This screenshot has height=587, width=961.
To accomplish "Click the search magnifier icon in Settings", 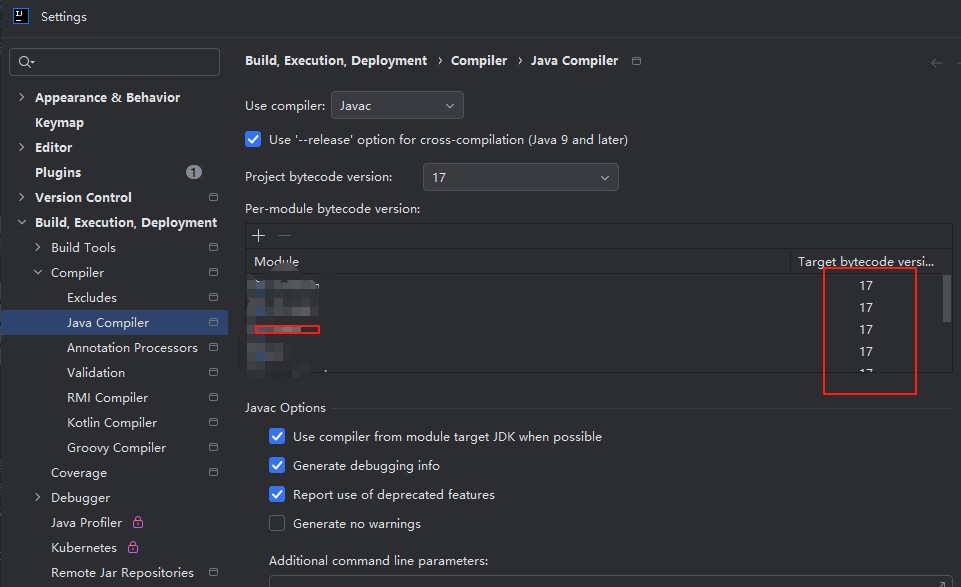I will coord(24,62).
